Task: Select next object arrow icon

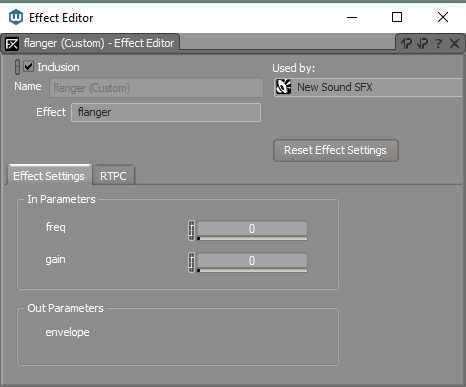Action: (422, 43)
